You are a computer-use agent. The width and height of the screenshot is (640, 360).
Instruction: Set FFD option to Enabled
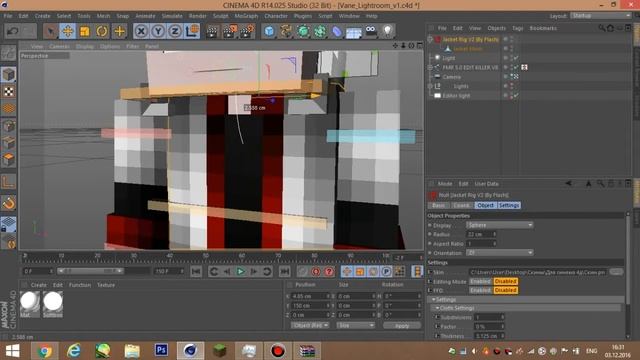(x=480, y=290)
